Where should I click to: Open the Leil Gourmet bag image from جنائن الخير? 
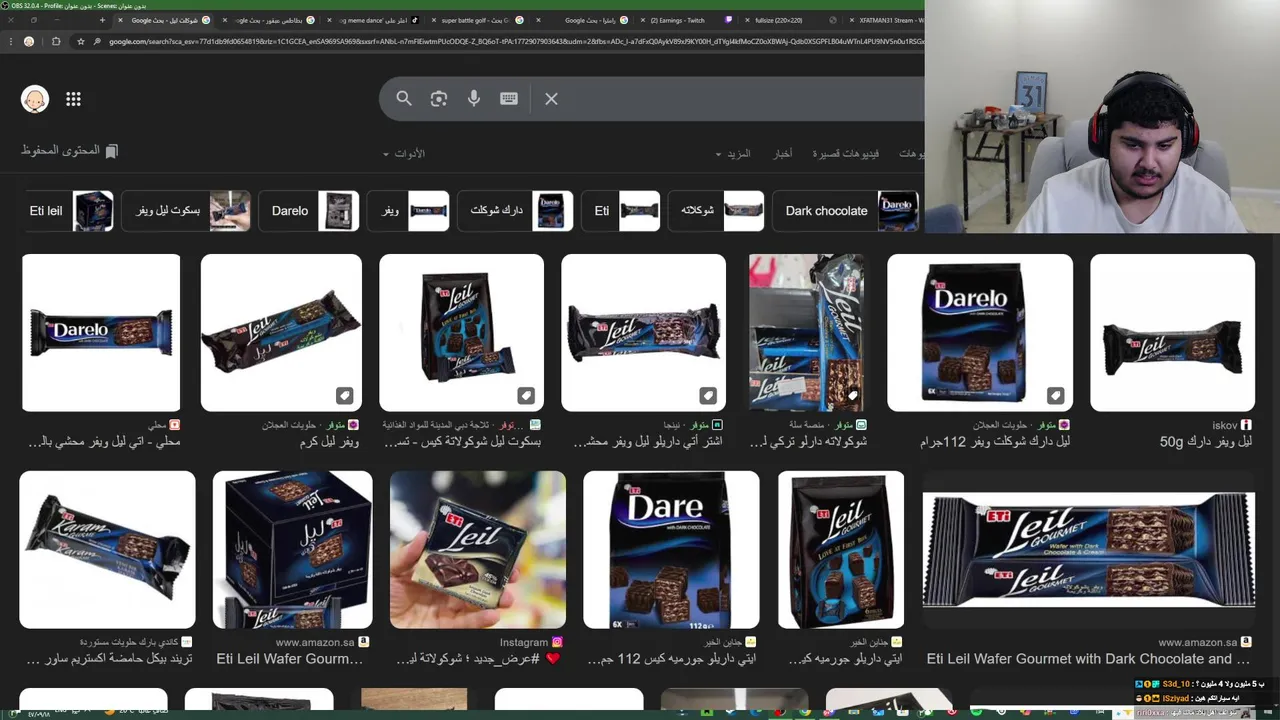pos(841,550)
